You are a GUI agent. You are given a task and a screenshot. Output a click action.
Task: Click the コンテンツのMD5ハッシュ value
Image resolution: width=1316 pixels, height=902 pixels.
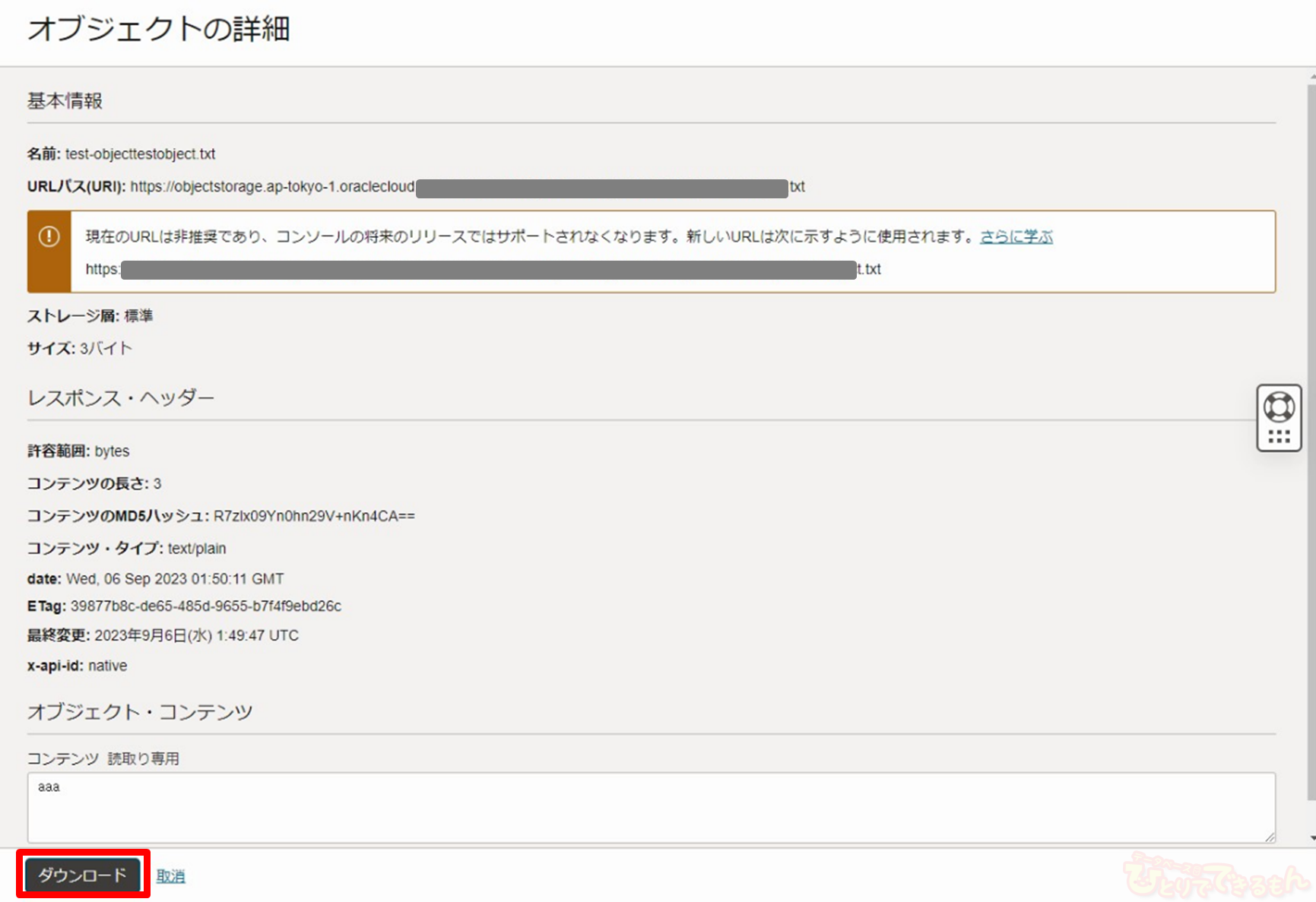(314, 517)
